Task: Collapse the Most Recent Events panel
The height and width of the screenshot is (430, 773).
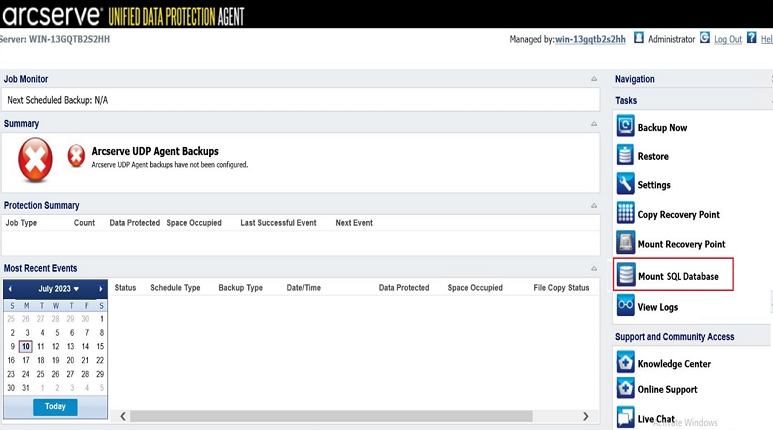Action: coord(594,269)
